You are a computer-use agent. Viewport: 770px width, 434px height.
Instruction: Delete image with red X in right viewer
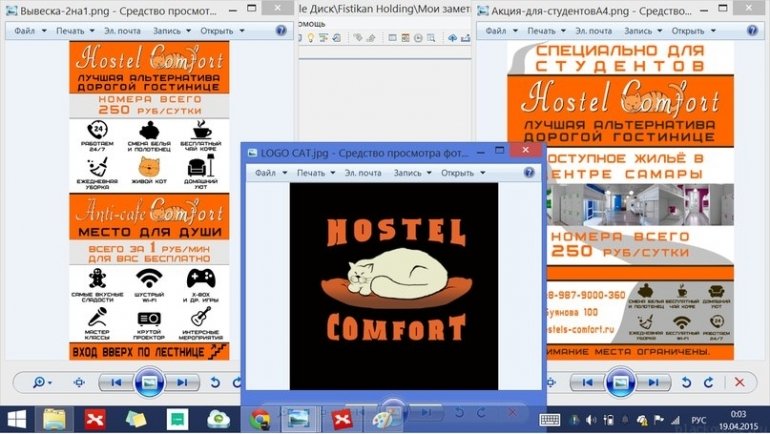tap(739, 382)
